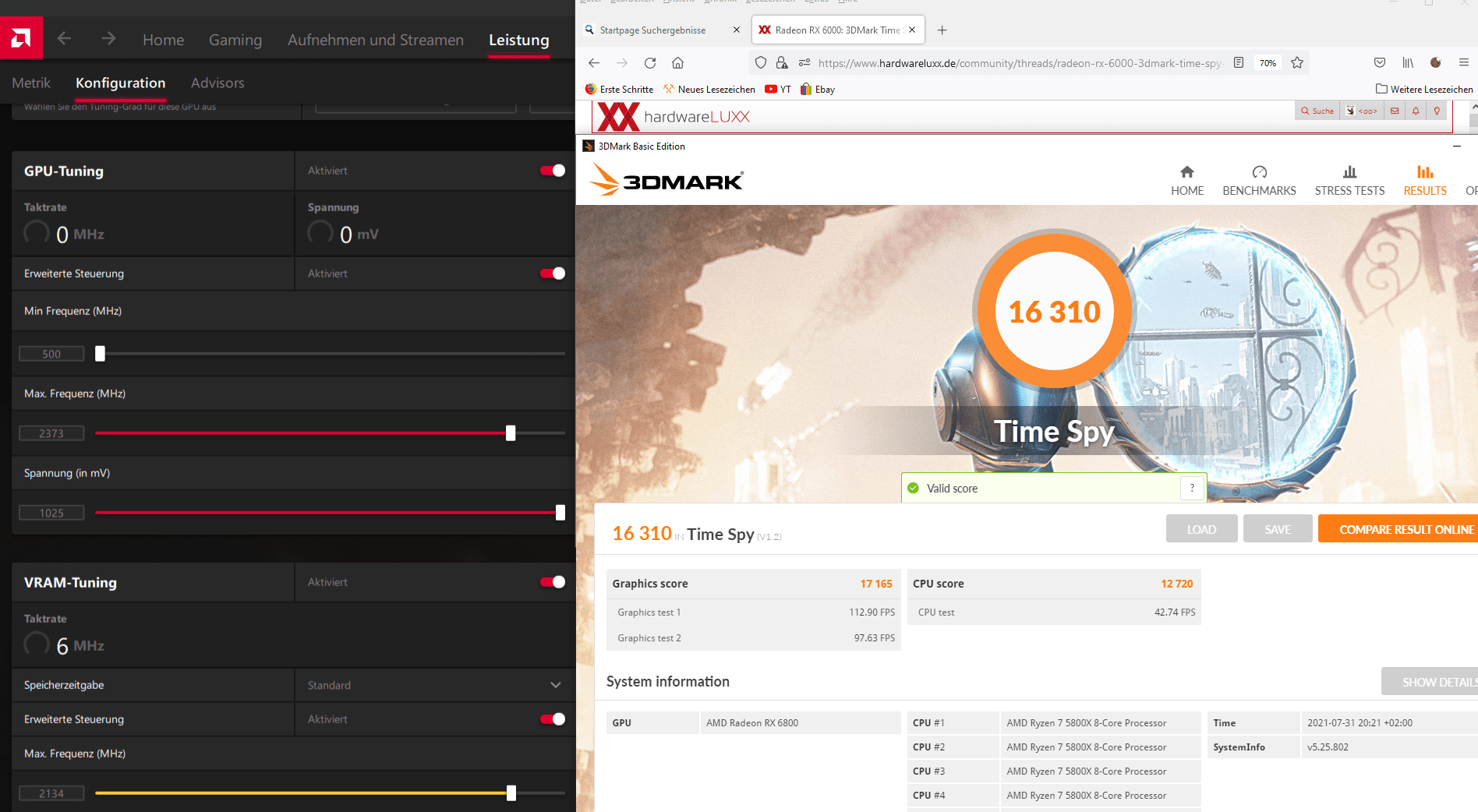The height and width of the screenshot is (812, 1478).
Task: Open the YT bookmark
Action: 778,90
